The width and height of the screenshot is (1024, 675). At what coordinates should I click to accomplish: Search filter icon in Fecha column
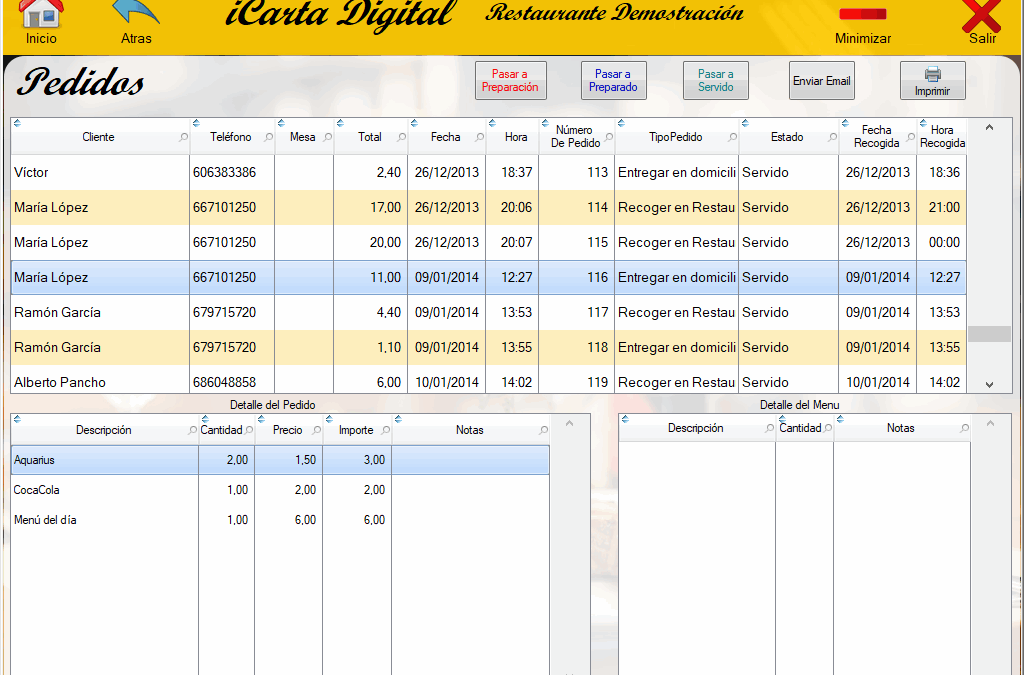(x=479, y=137)
